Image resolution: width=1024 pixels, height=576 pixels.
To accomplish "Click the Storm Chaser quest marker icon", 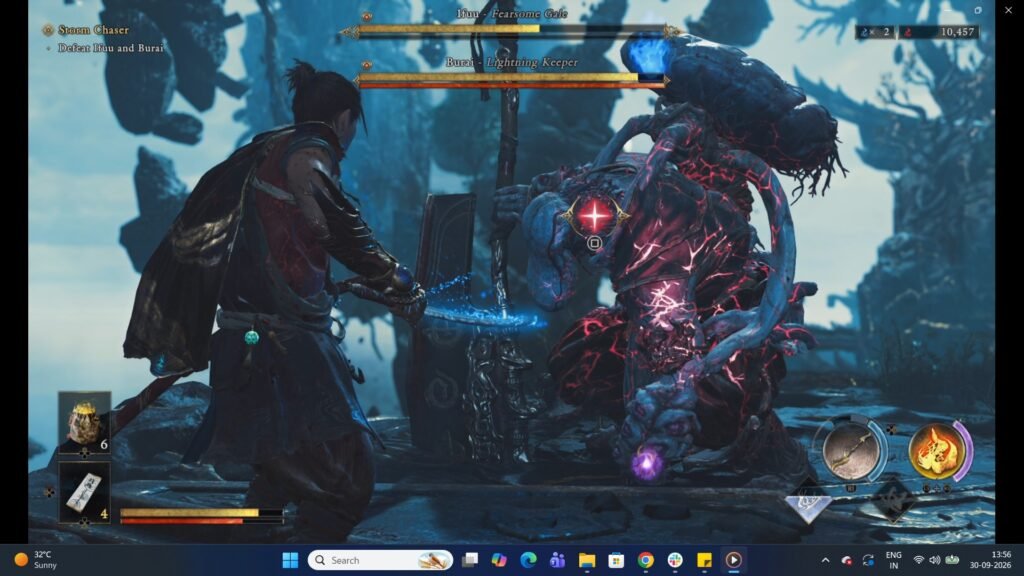I will tap(48, 30).
